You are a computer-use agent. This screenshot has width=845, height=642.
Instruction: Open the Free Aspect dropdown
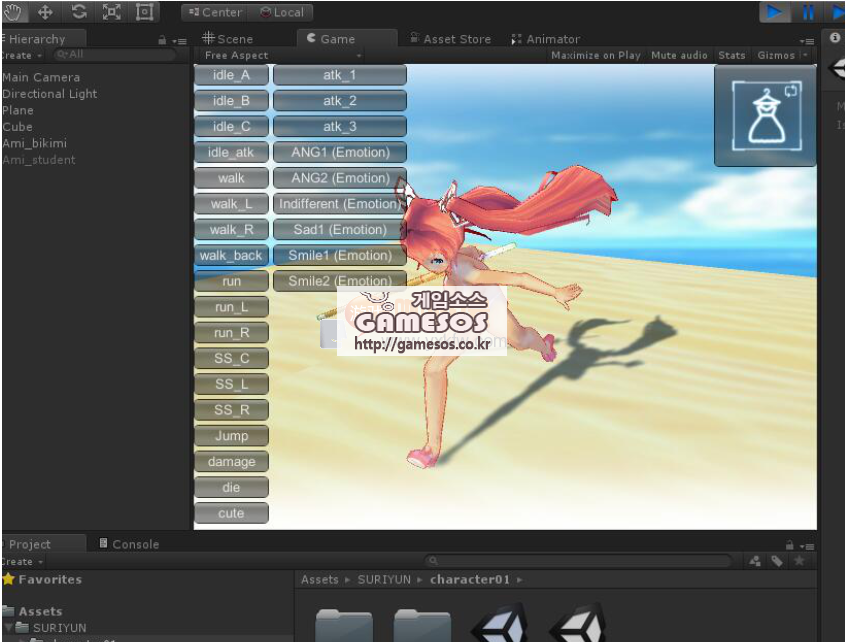(x=283, y=55)
